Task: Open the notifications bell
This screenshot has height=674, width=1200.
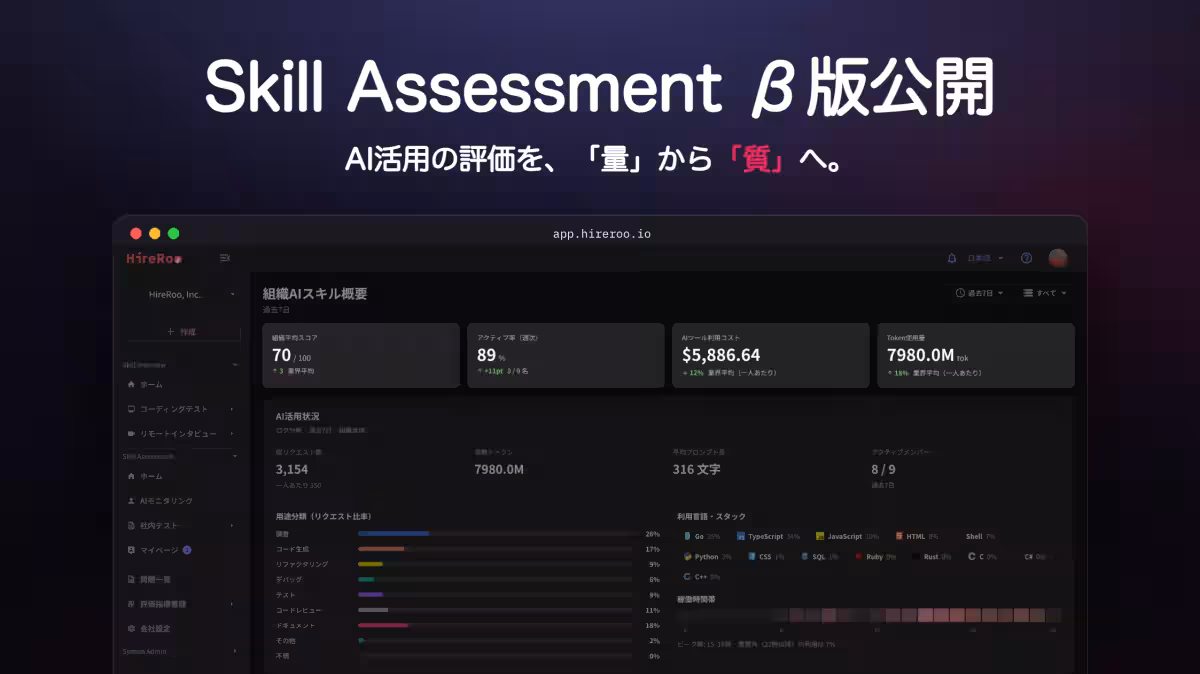Action: (952, 258)
